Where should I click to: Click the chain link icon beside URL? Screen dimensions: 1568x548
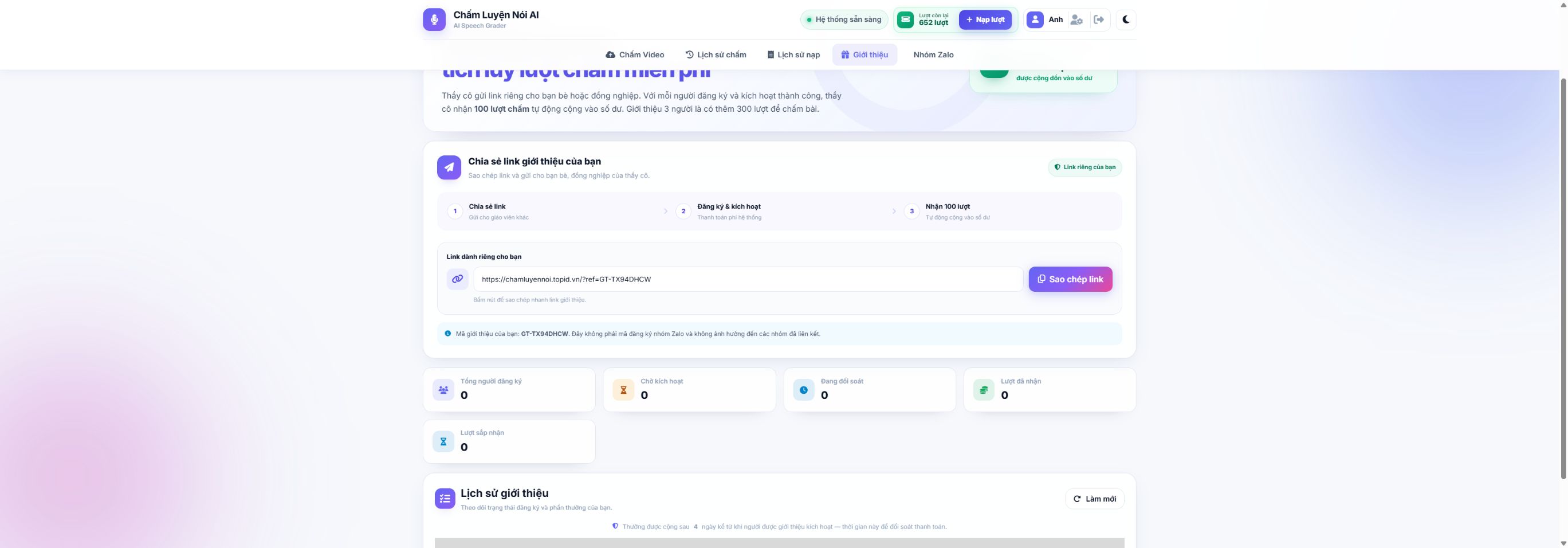[x=457, y=279]
